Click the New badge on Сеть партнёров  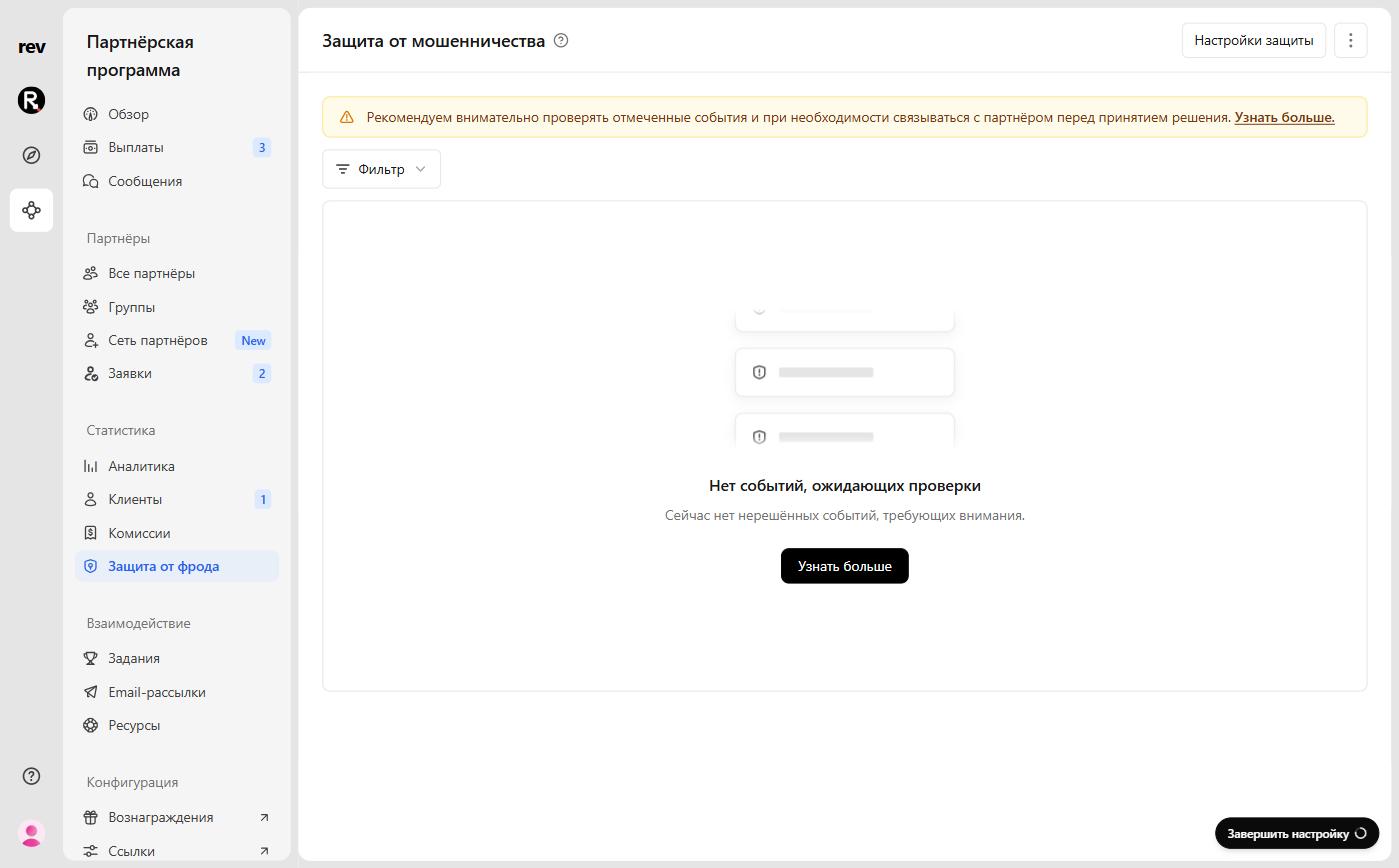[253, 340]
